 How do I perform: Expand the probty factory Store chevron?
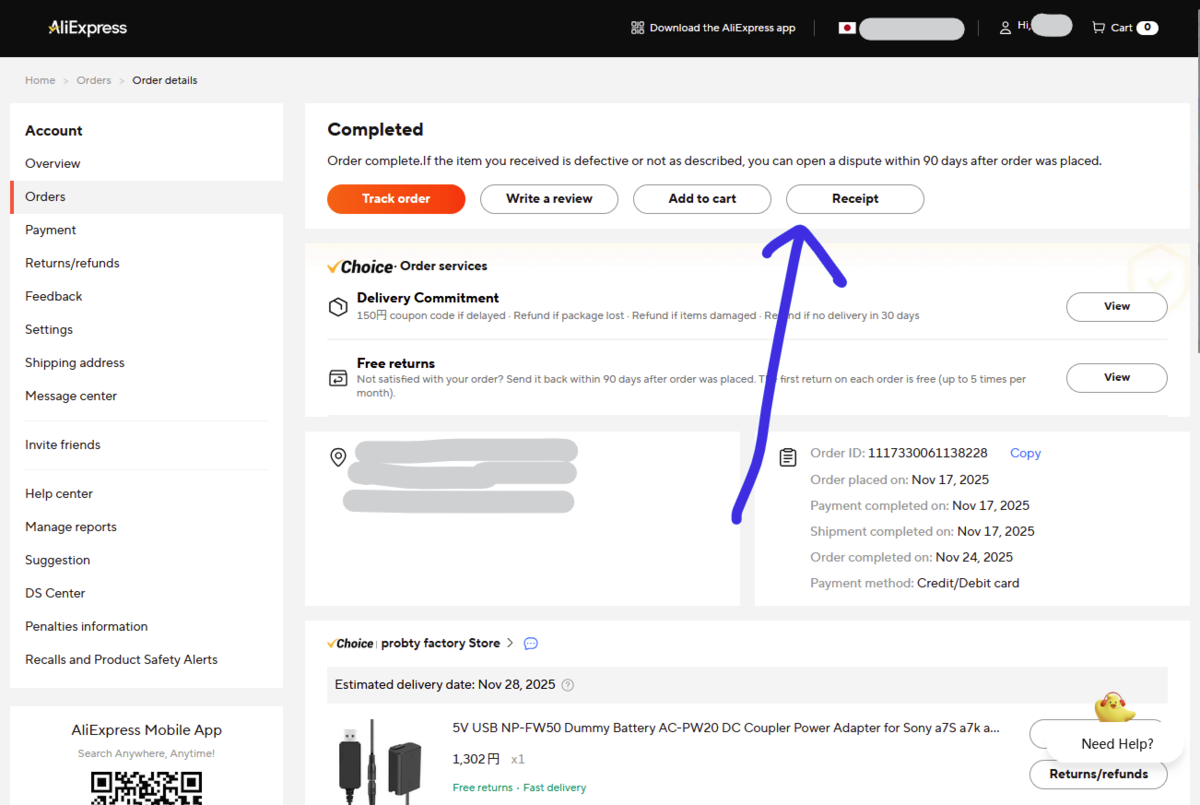point(510,643)
